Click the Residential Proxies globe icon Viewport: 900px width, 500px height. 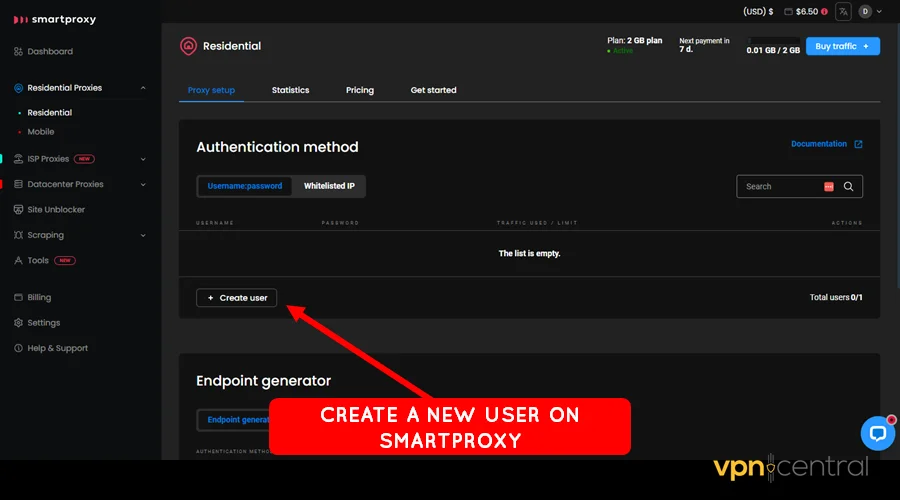(x=18, y=88)
